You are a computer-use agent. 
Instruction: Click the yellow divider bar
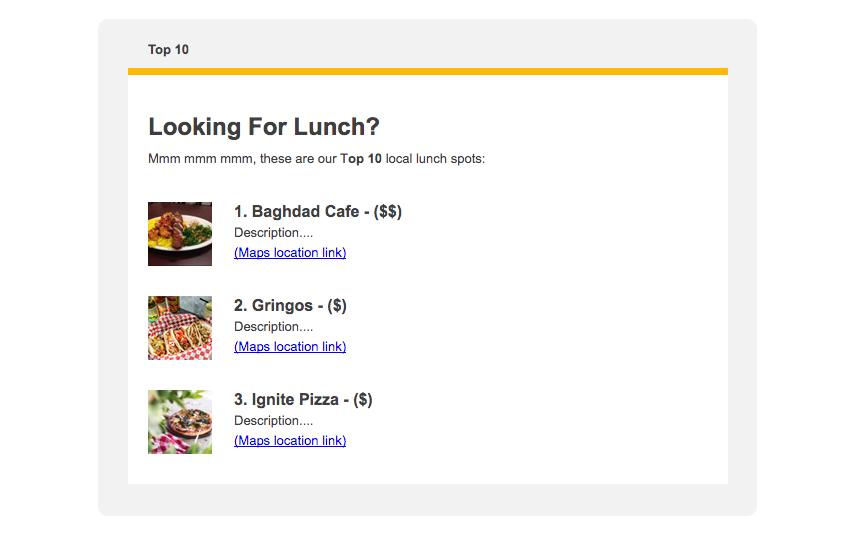(428, 71)
